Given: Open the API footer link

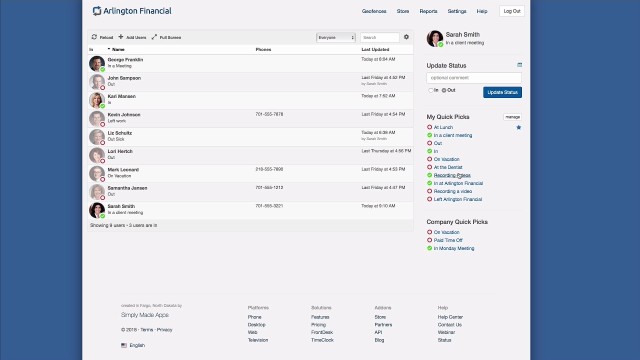Looking at the screenshot, I should click(x=378, y=333).
